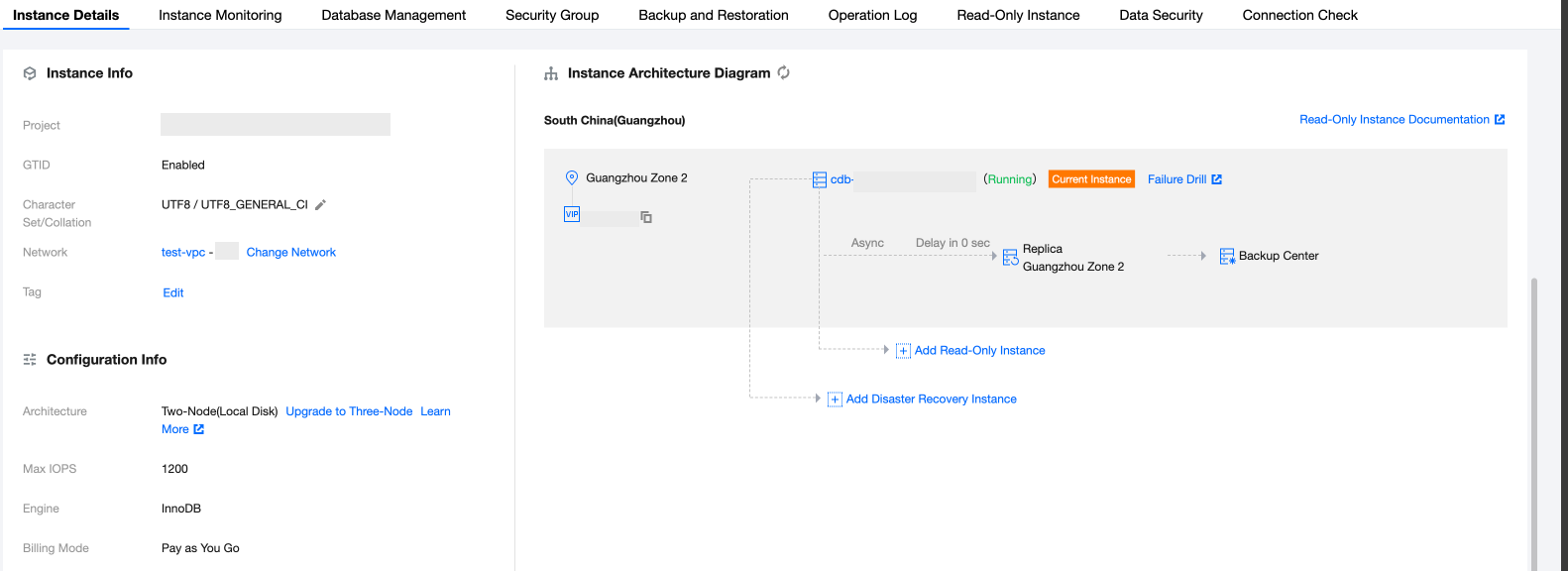Switch to the Instance Monitoring tab

click(220, 15)
